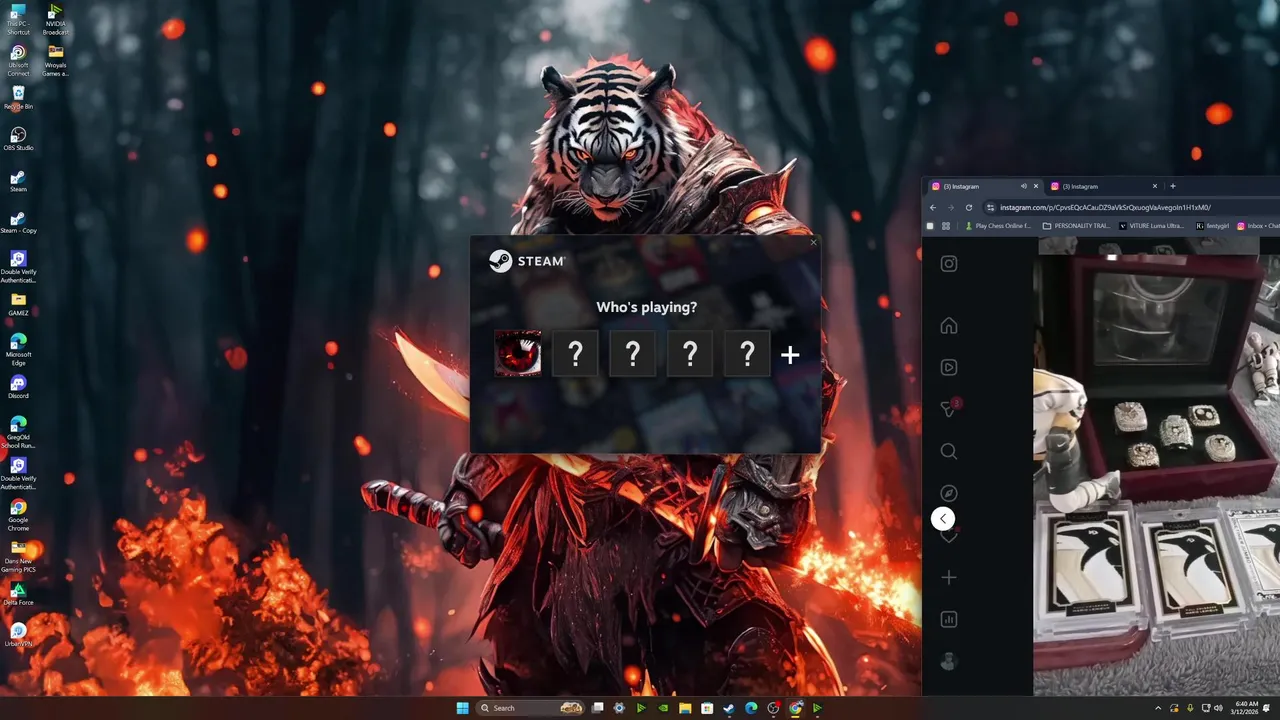
Task: Open Microsoft Edge desktop icon
Action: coord(18,349)
